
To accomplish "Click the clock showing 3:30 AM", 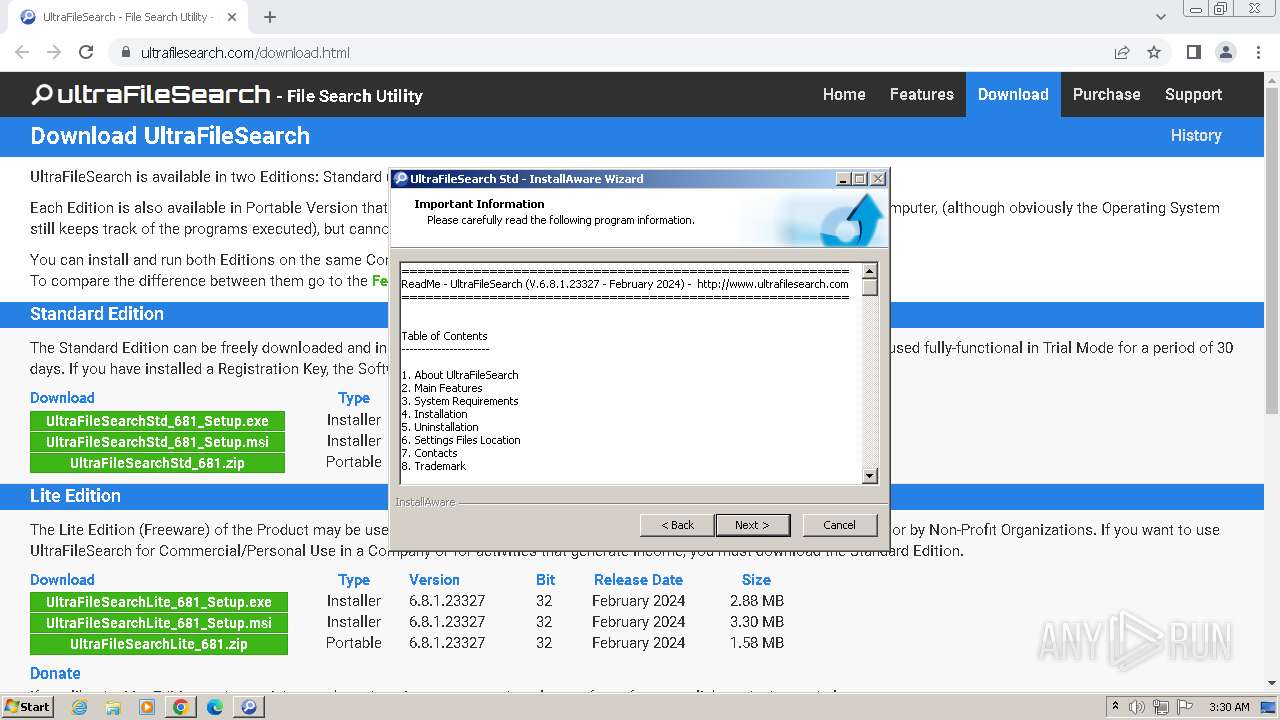I will (x=1229, y=707).
